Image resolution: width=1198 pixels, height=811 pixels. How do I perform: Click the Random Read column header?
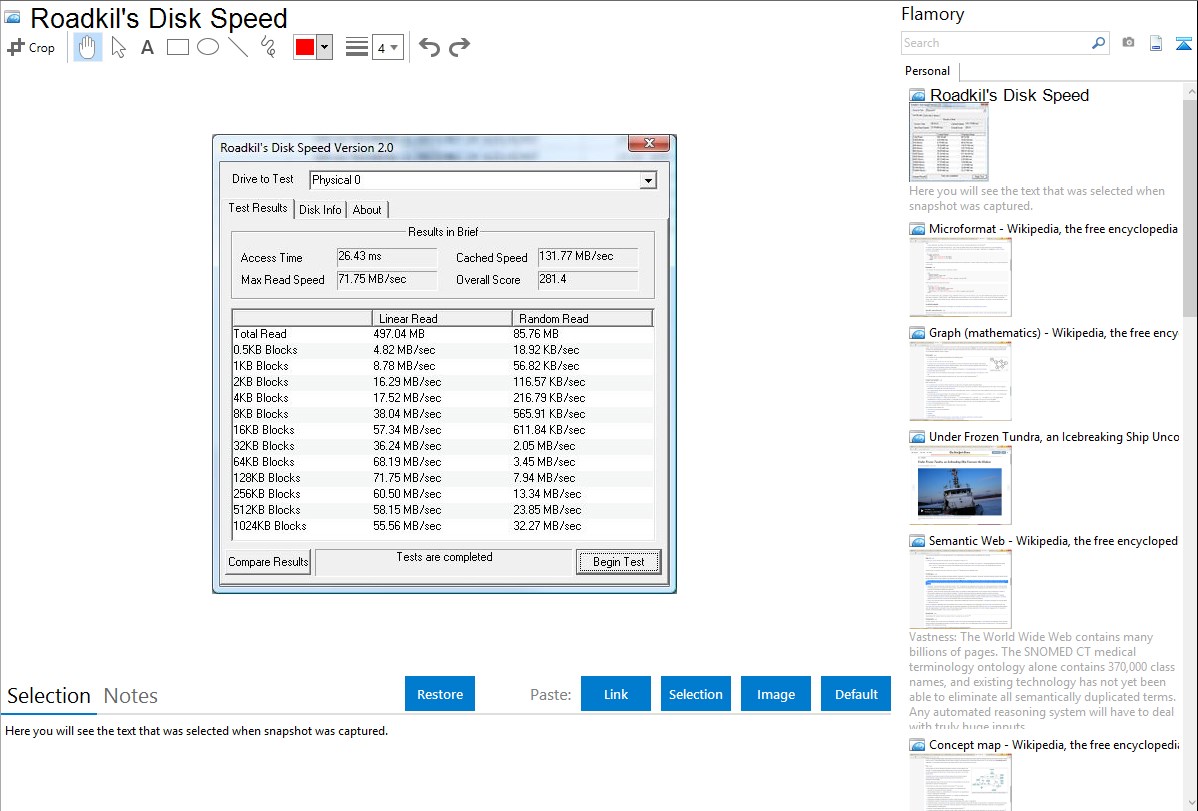point(582,318)
